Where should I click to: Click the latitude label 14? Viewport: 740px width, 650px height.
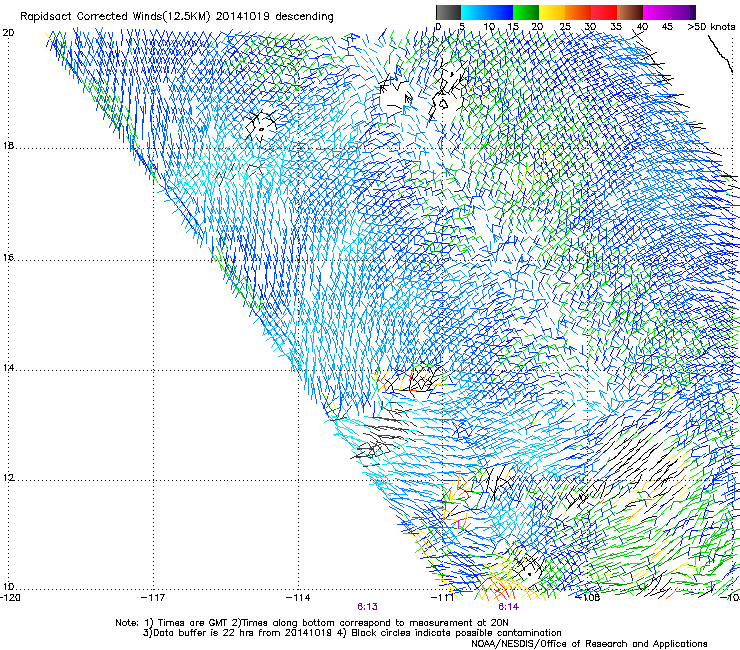[8, 368]
